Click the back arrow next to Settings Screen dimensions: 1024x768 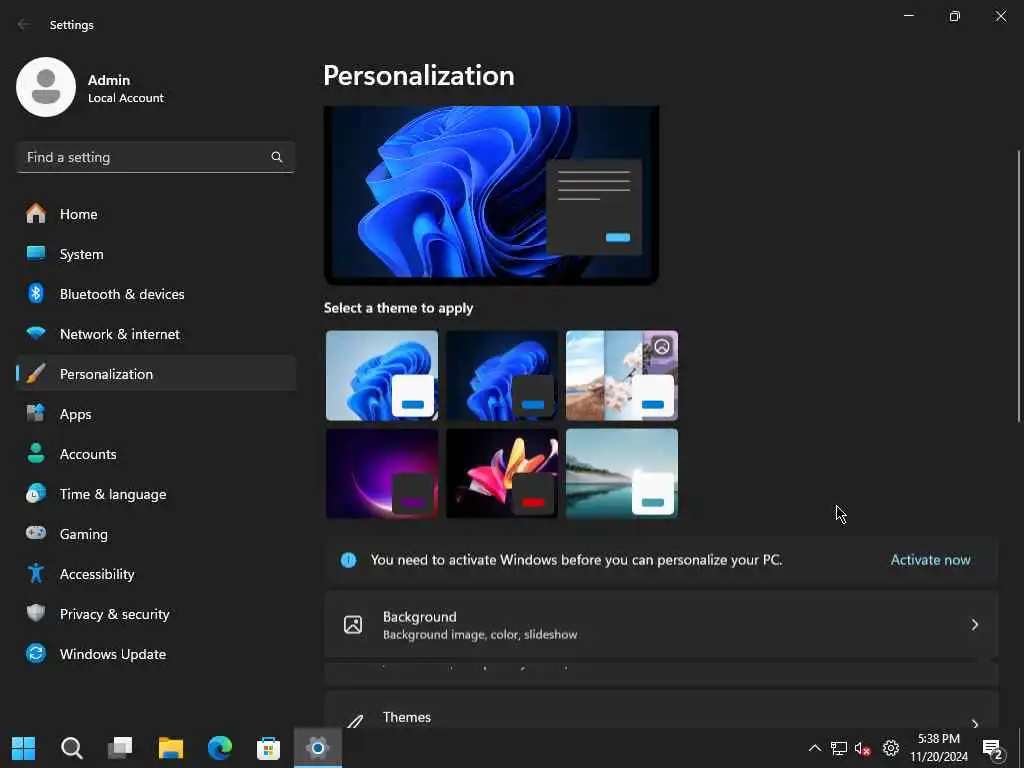click(x=24, y=25)
